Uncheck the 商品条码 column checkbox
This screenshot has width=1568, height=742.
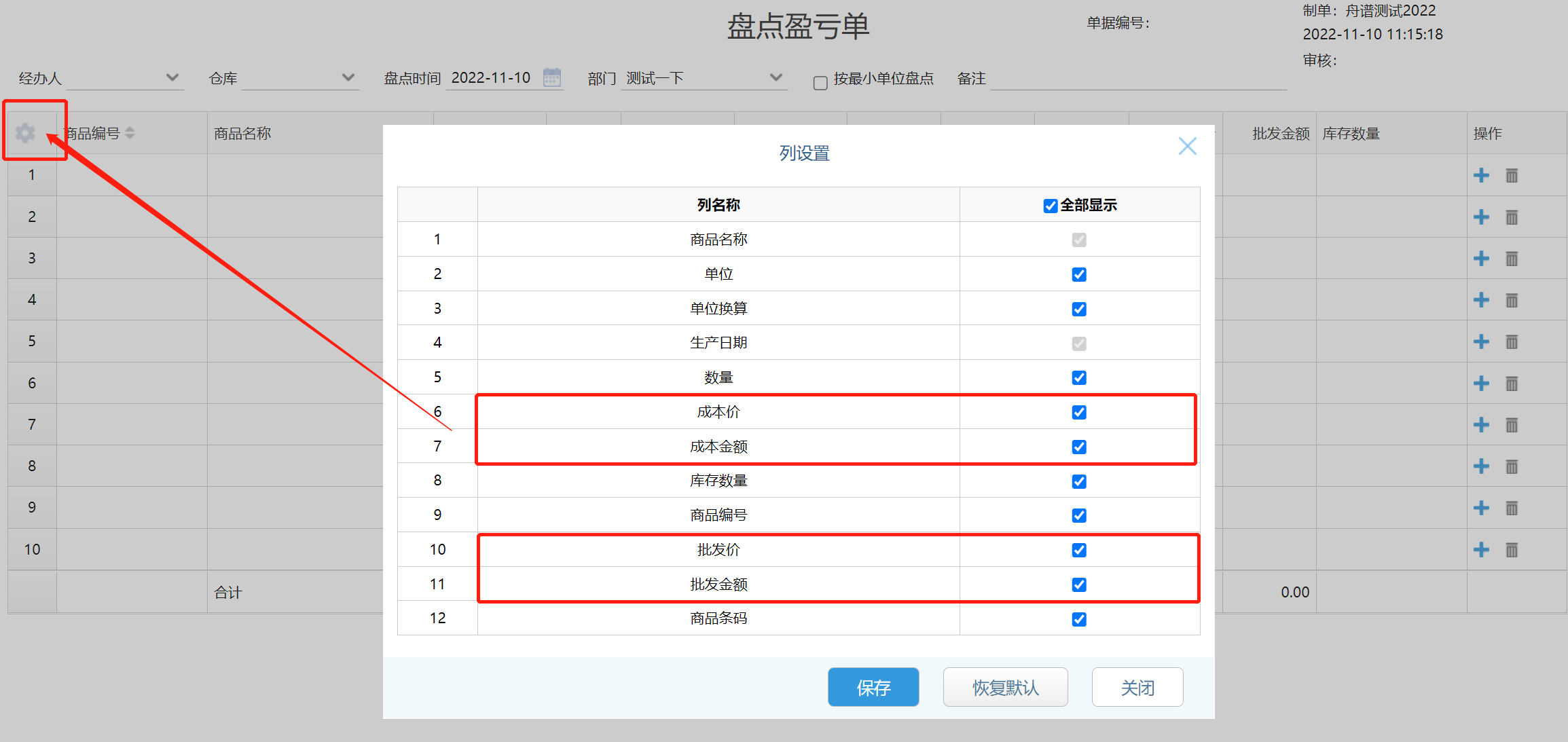(x=1079, y=619)
